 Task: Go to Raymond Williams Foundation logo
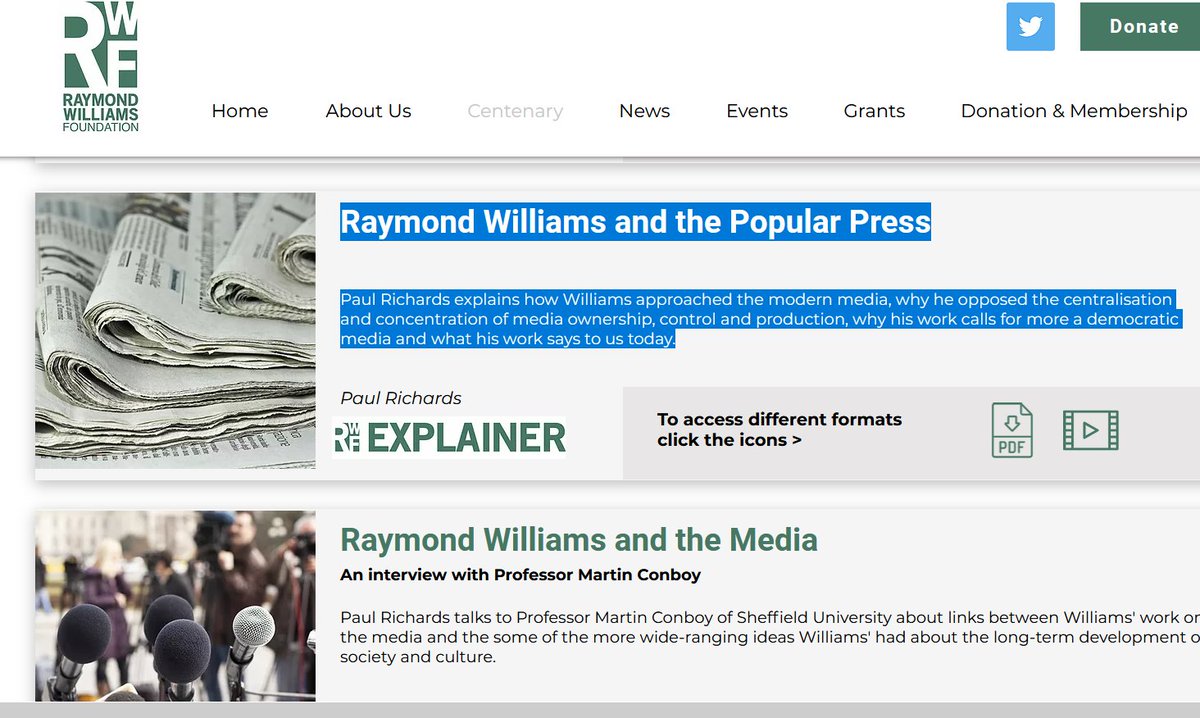pos(100,67)
